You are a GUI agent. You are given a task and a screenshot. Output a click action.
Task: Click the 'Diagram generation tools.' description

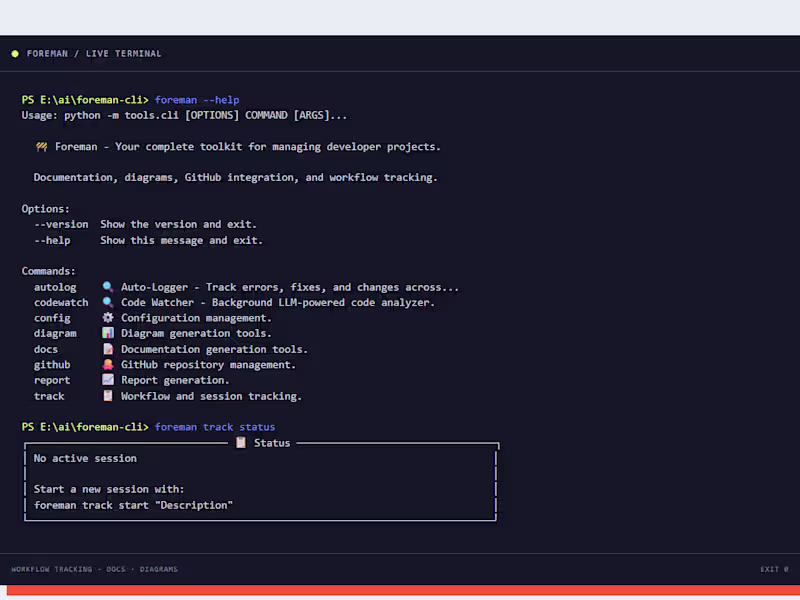coord(196,333)
